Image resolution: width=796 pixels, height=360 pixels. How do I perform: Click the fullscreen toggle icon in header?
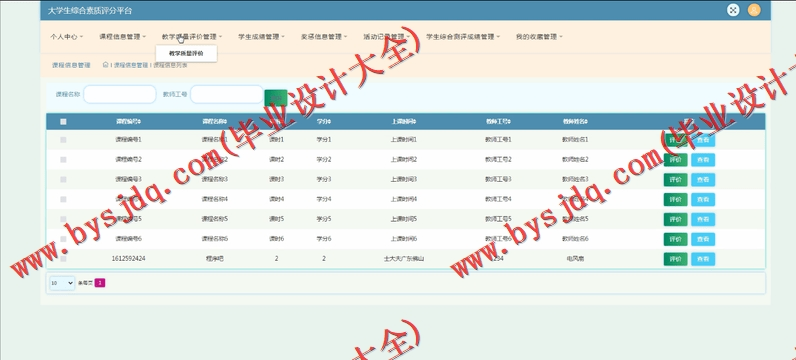pyautogui.click(x=733, y=10)
